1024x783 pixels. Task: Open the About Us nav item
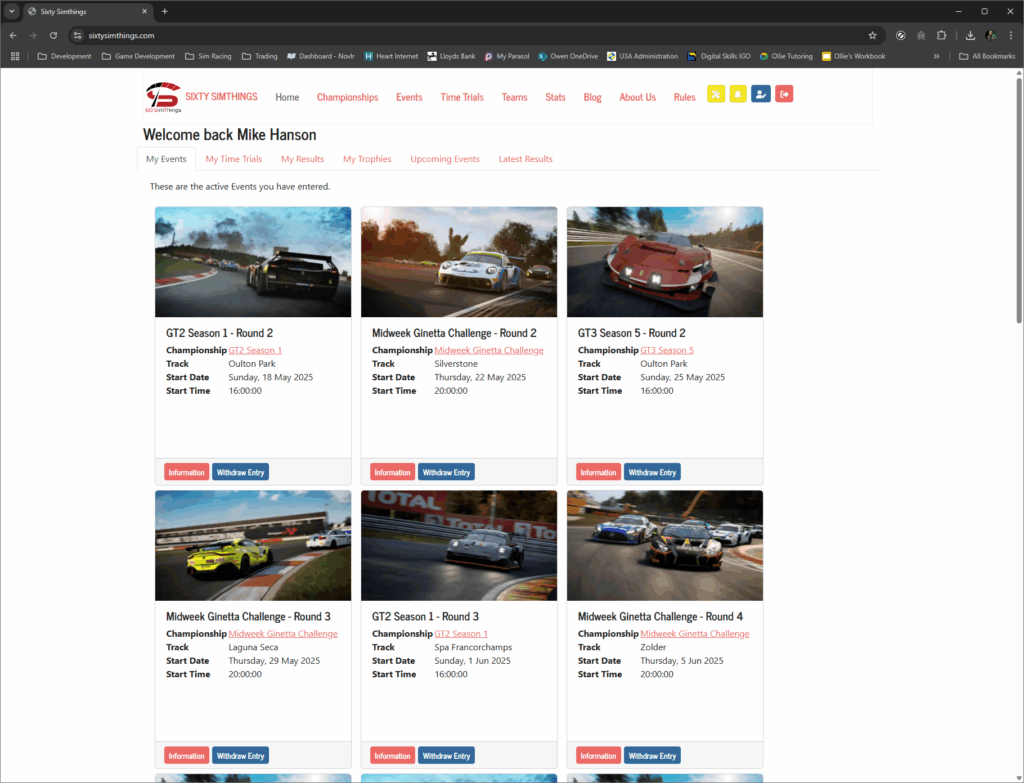(637, 97)
